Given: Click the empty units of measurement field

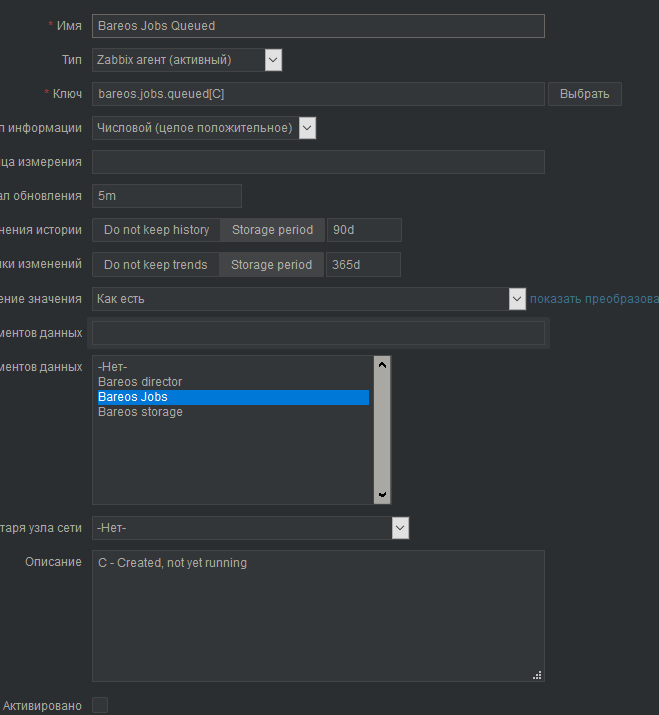Looking at the screenshot, I should [318, 162].
